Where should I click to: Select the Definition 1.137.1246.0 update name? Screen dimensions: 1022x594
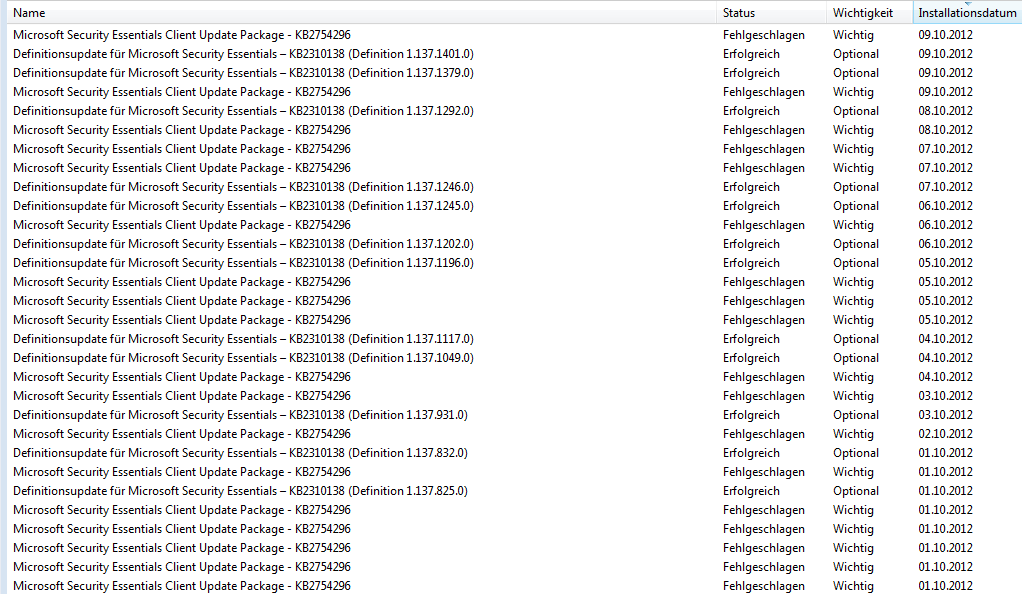coord(243,187)
